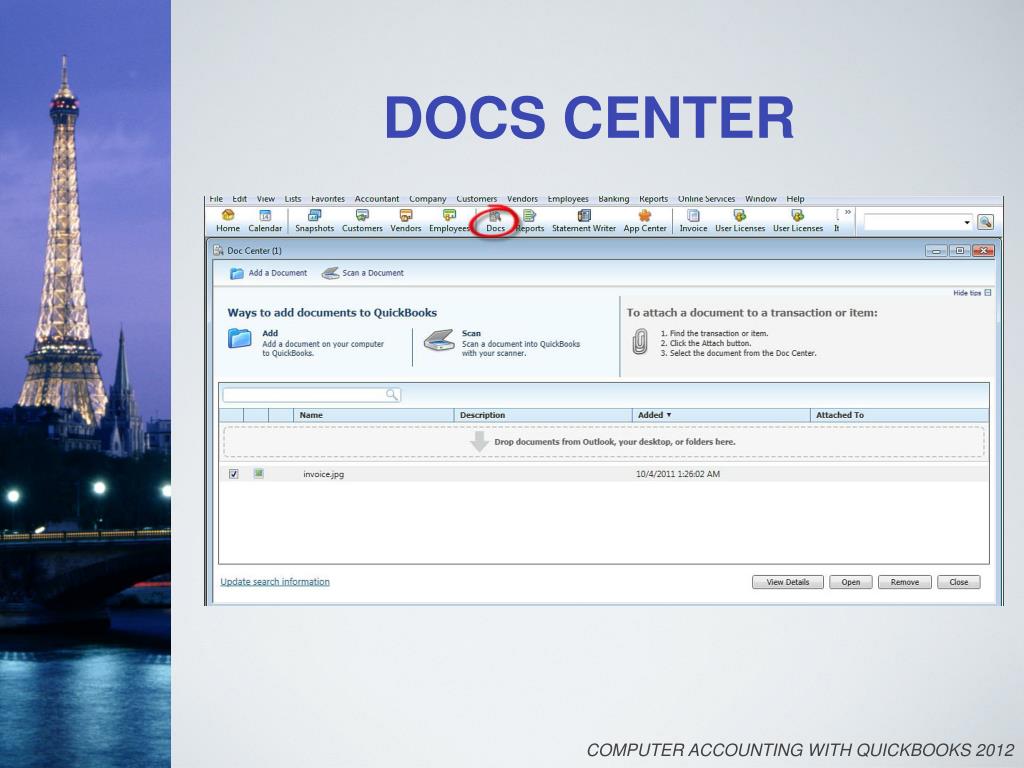The width and height of the screenshot is (1024, 768).
Task: Toggle the checkbox for invoice.jpg
Action: [234, 473]
